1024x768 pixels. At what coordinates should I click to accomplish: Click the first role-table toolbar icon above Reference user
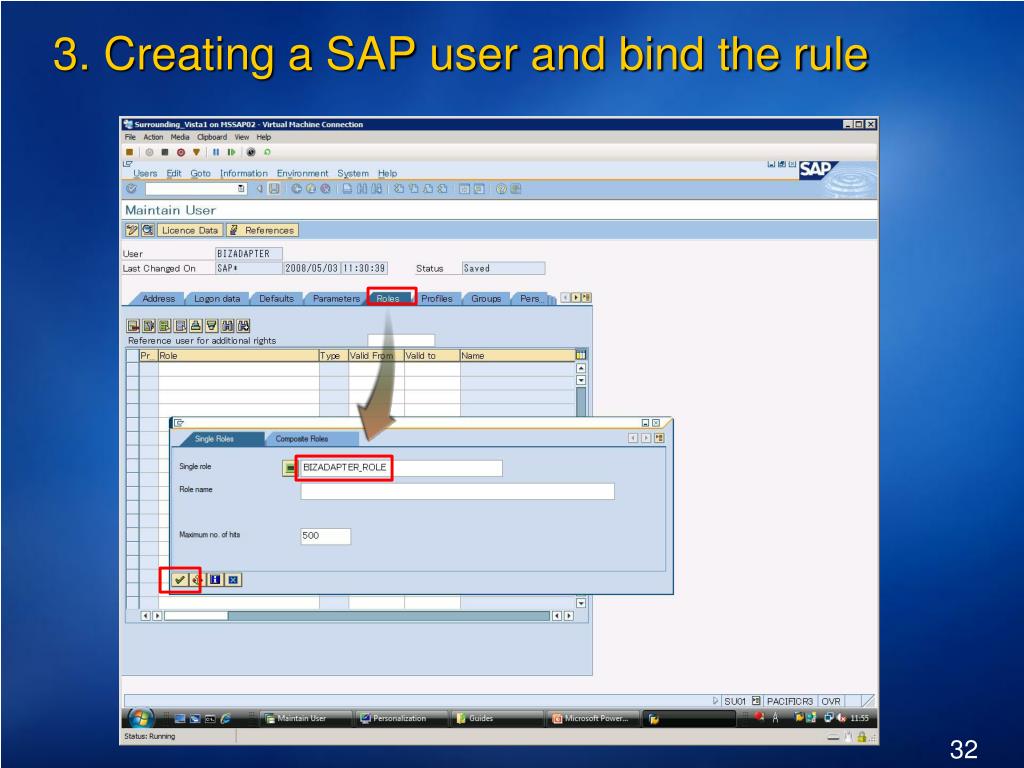[133, 325]
